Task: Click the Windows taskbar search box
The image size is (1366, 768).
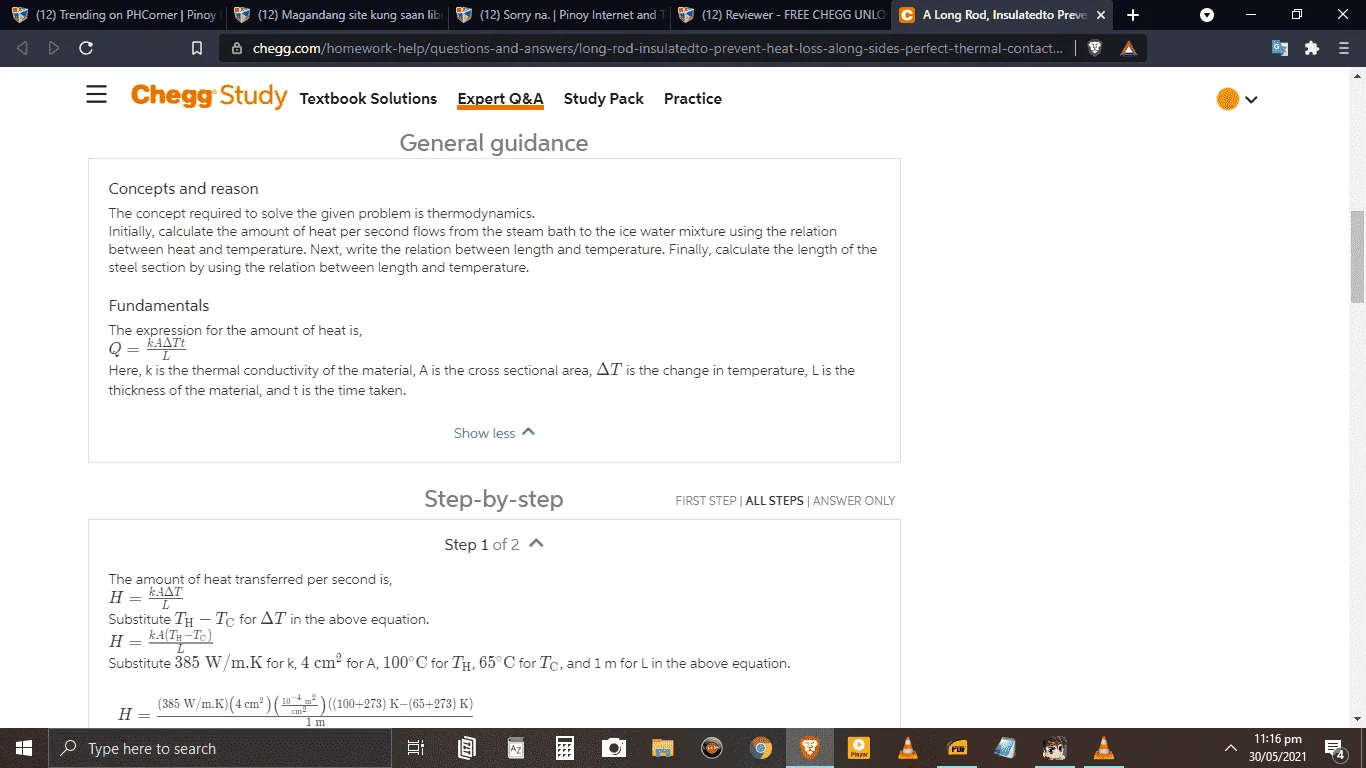Action: [x=219, y=748]
